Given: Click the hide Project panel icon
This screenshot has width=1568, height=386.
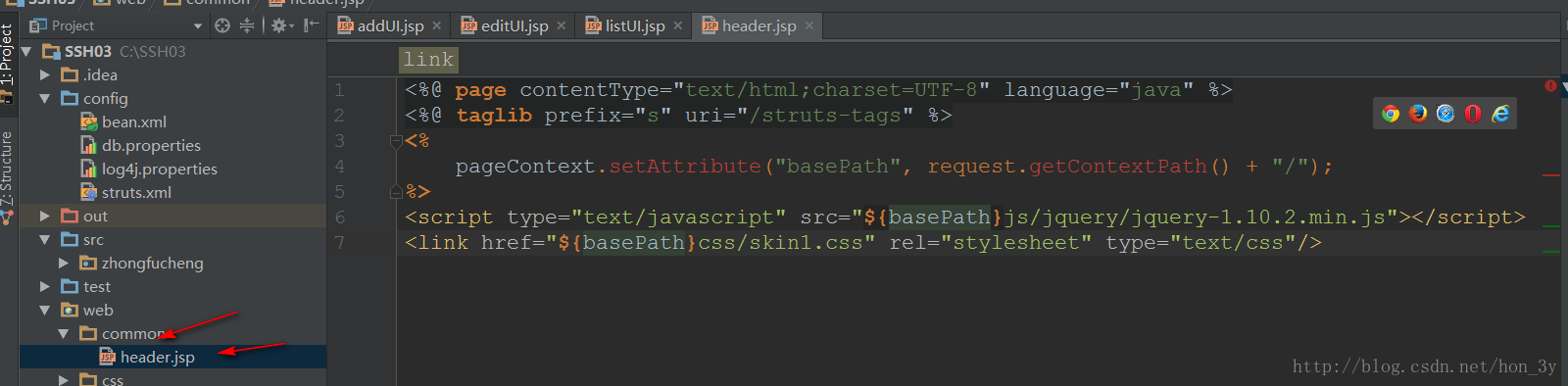Looking at the screenshot, I should [311, 25].
